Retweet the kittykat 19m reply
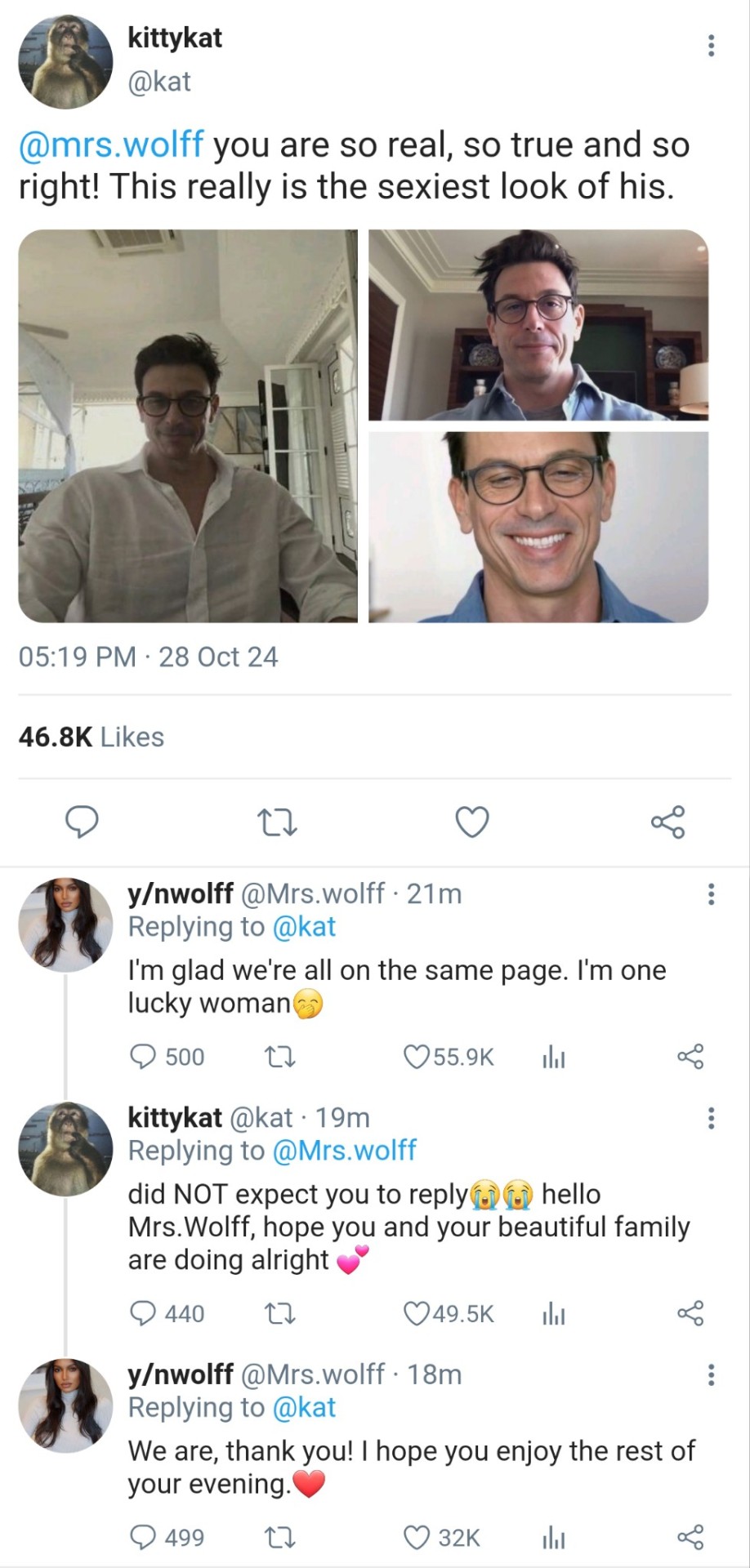750x1568 pixels. click(281, 1313)
